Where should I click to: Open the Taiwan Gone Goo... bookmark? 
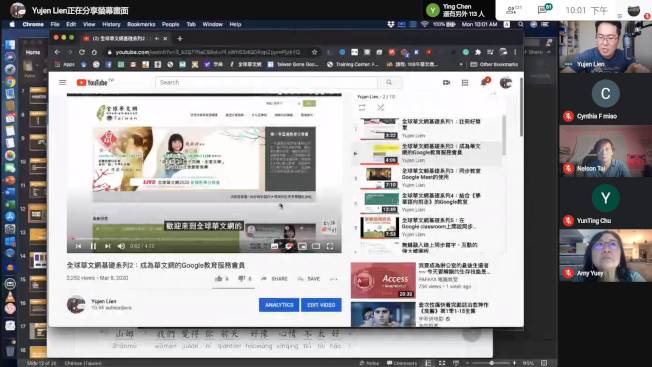(293, 64)
